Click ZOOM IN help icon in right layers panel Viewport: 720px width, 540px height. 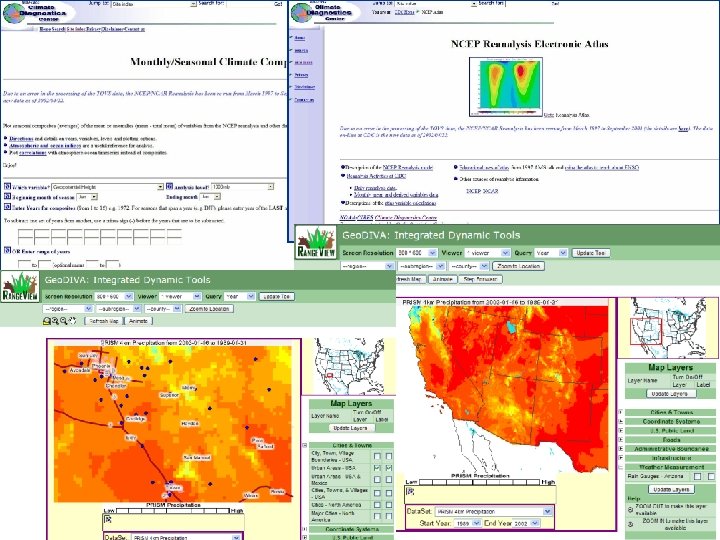pos(630,524)
